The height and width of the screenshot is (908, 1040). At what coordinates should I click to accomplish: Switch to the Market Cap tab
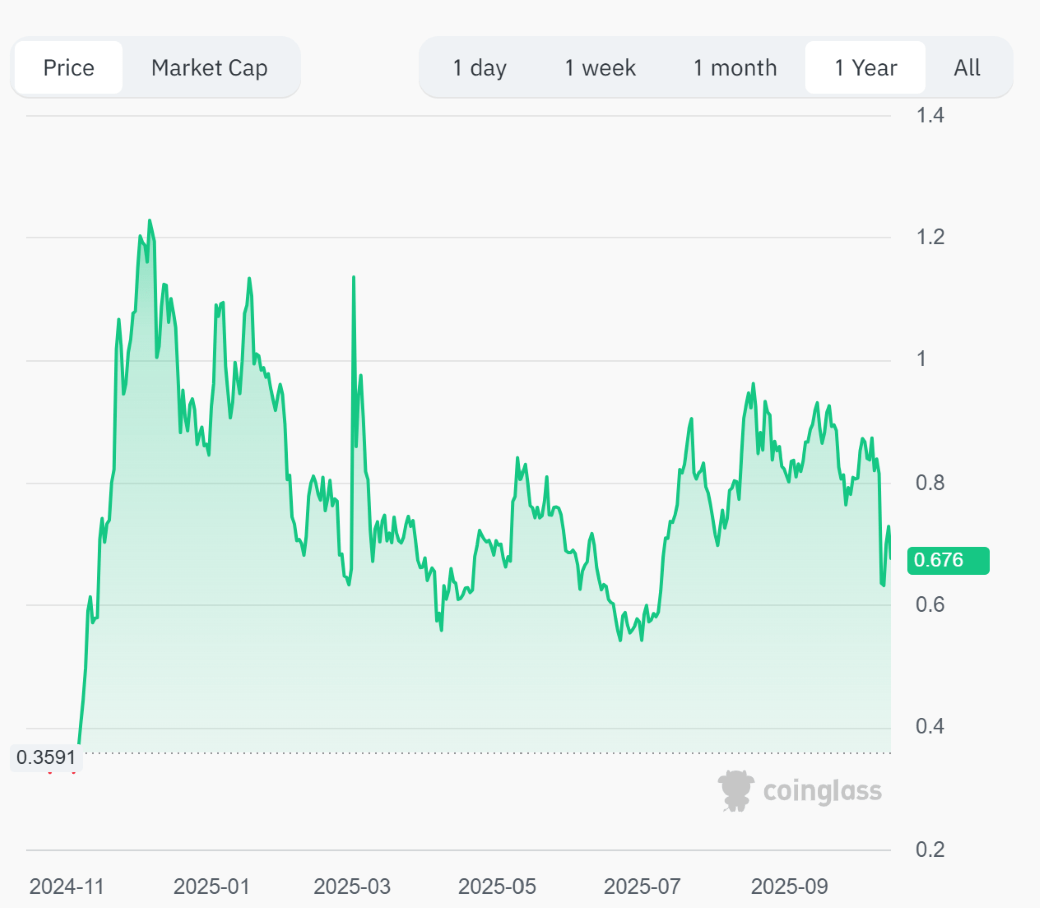tap(209, 68)
